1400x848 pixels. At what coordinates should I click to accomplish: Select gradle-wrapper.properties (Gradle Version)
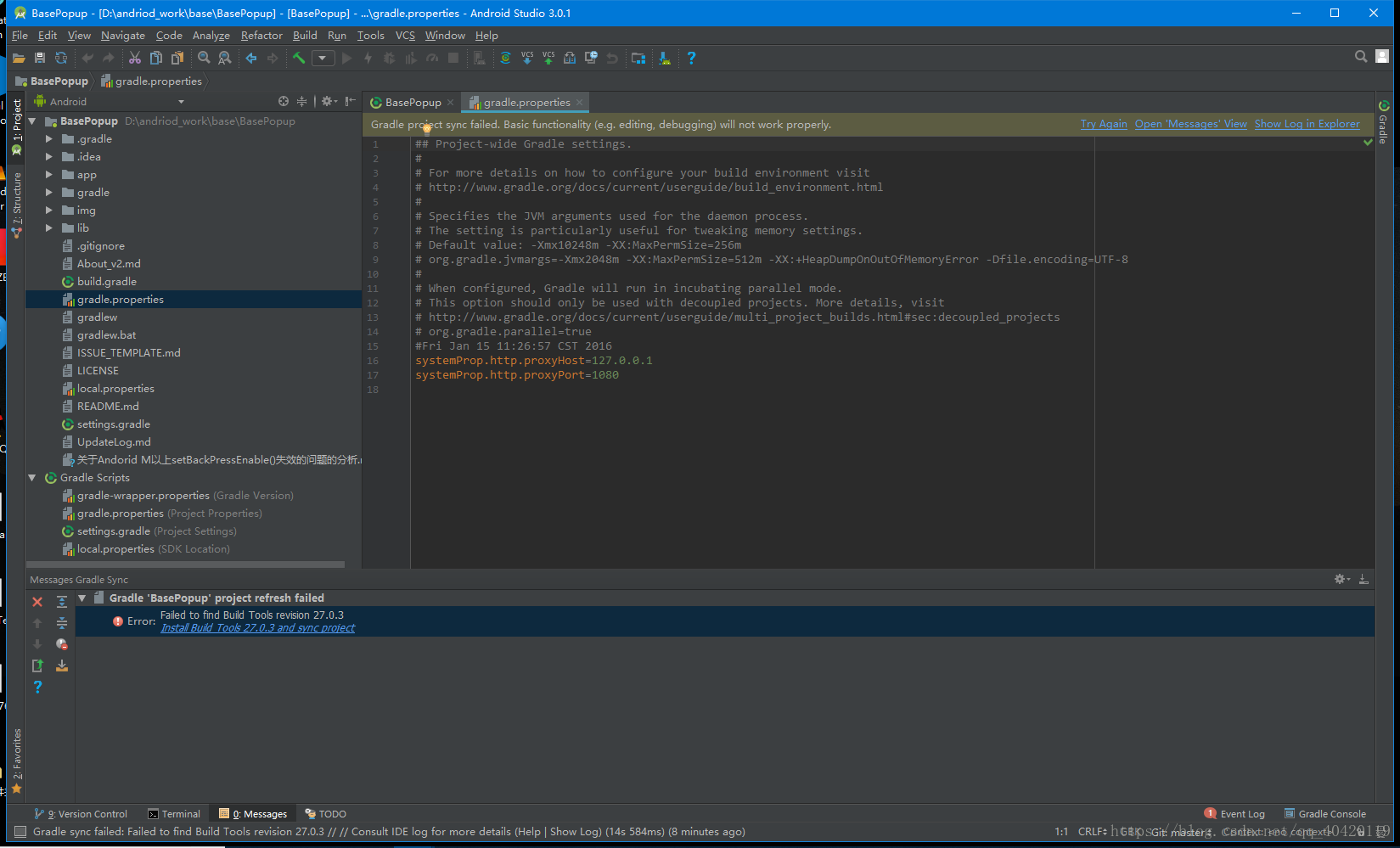tap(185, 496)
